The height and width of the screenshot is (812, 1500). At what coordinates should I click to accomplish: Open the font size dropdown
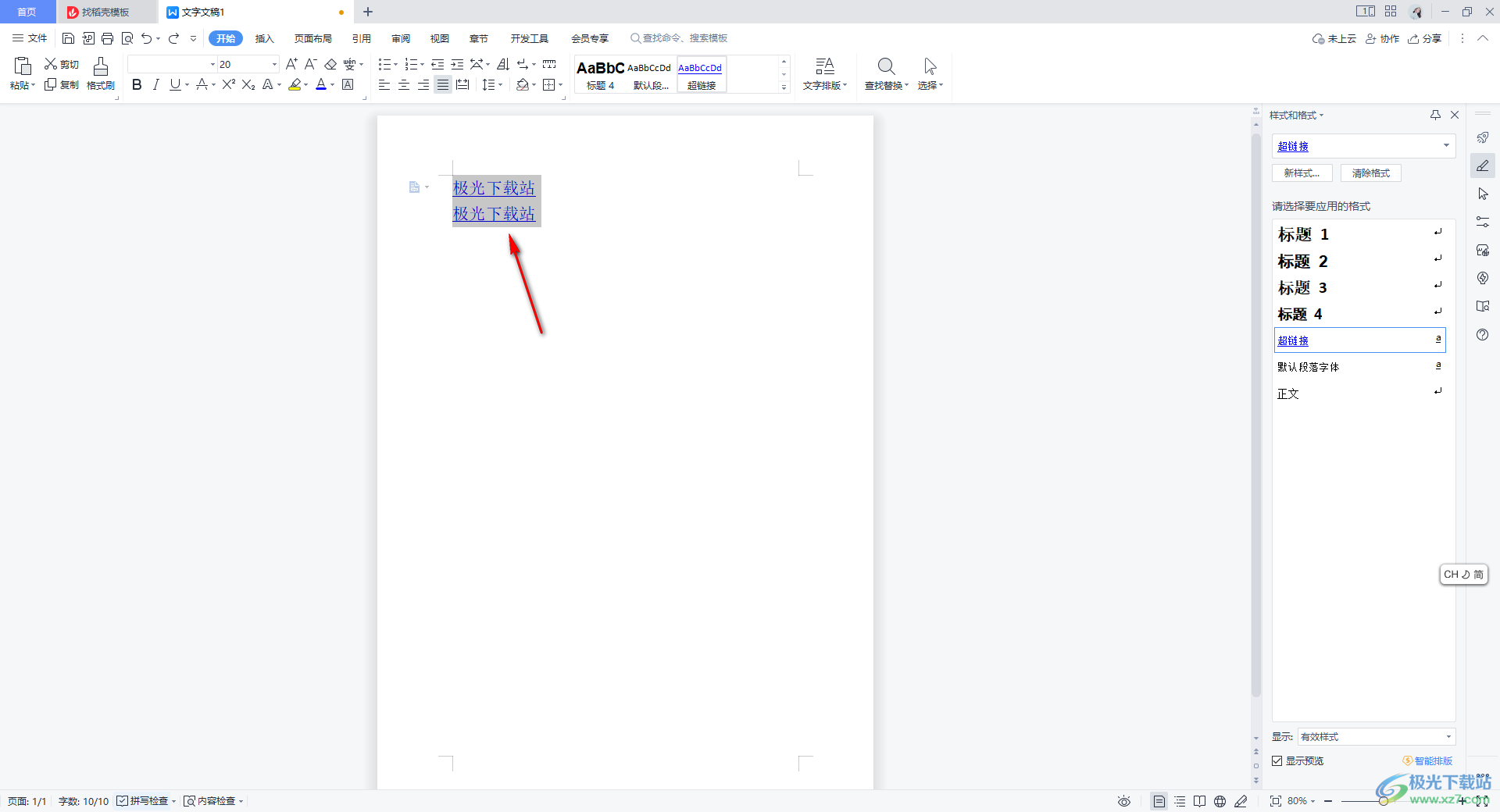click(x=274, y=64)
